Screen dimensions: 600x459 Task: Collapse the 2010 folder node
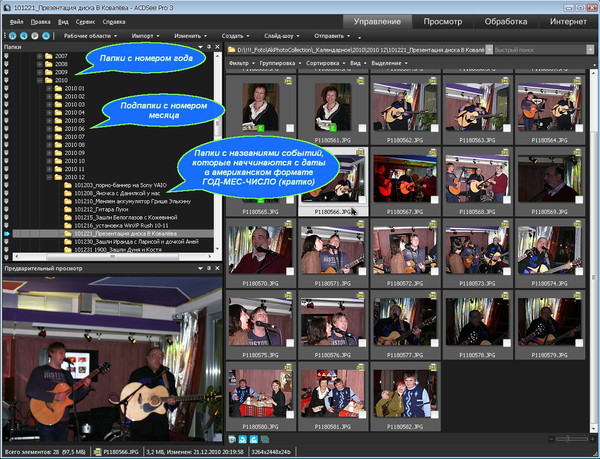pos(40,80)
